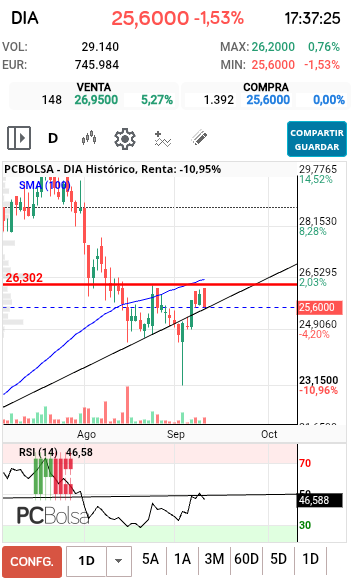This screenshot has width=360, height=583.
Task: Click the header price 25,6000 -1,53%
Action: (x=178, y=18)
